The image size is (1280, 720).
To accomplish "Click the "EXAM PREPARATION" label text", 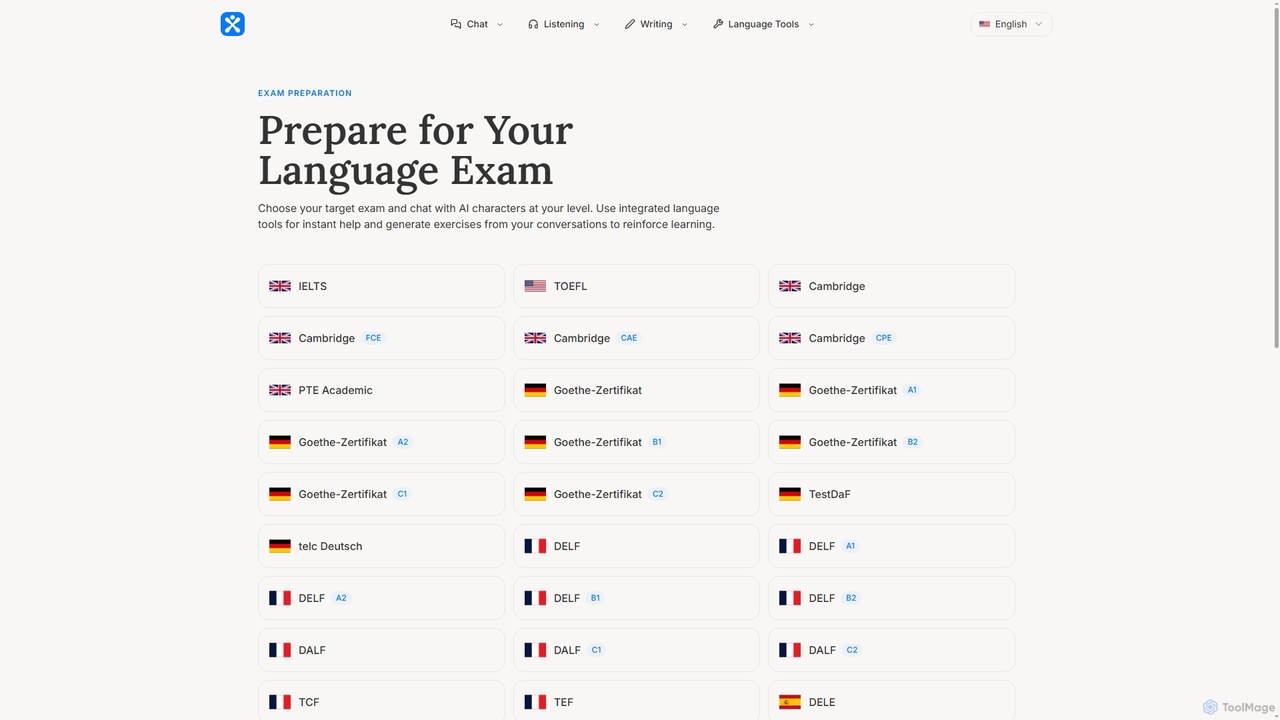I will tap(305, 93).
